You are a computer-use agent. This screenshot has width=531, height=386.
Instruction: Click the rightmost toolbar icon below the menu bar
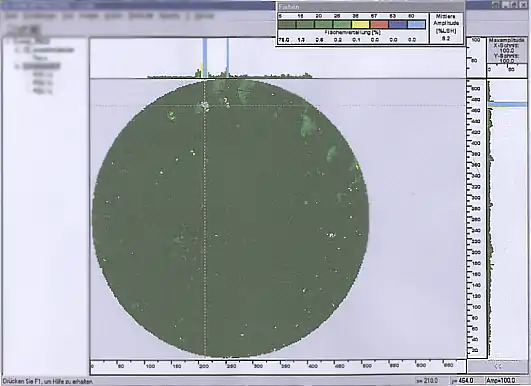[x=34, y=29]
